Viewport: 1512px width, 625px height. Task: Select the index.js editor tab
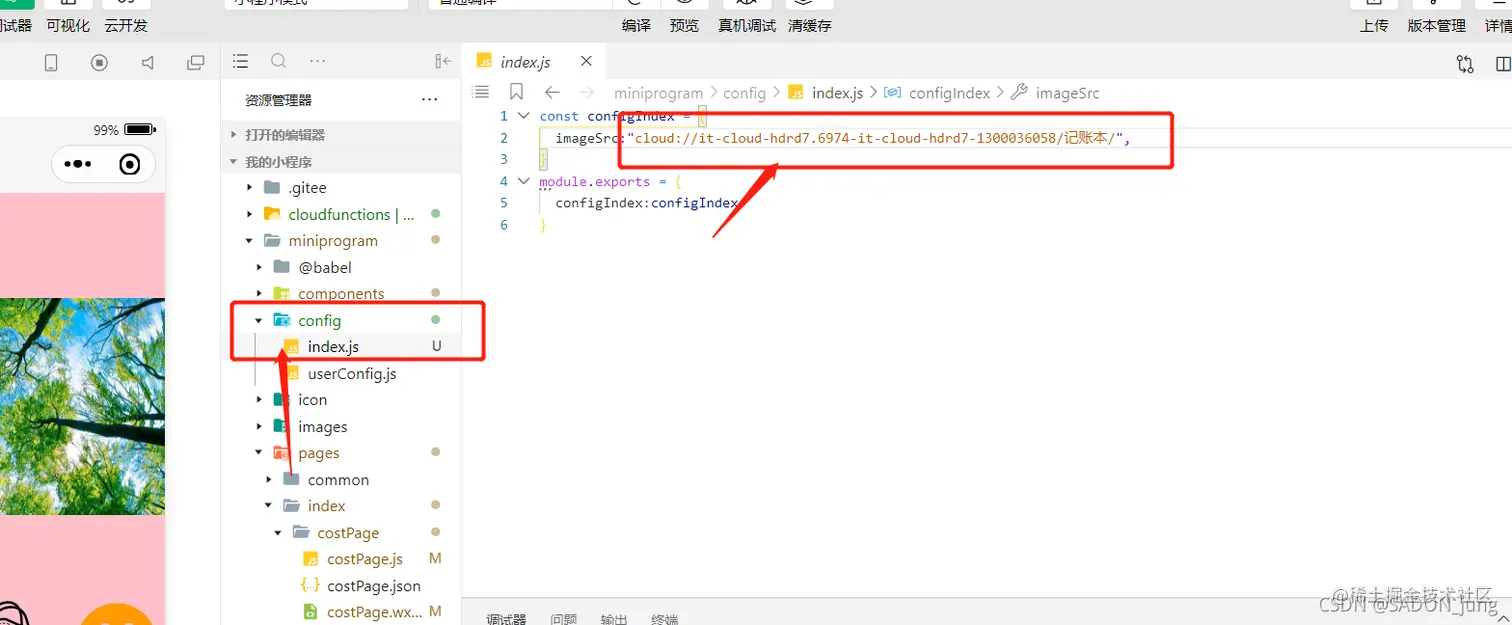click(x=533, y=62)
